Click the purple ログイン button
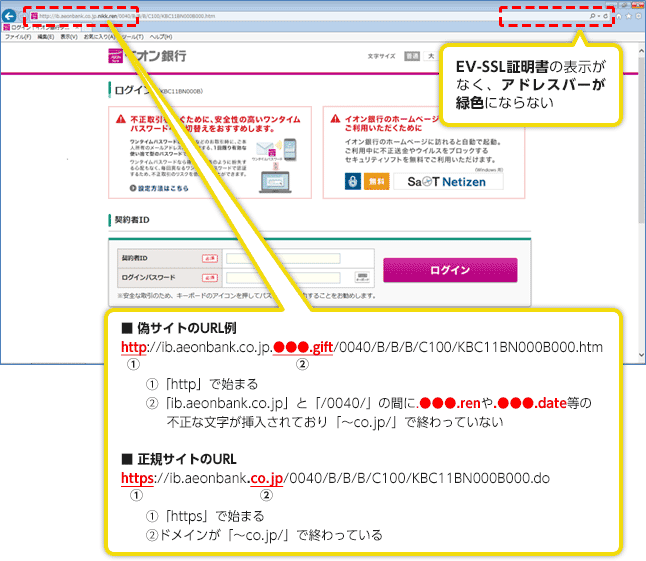 [x=450, y=270]
